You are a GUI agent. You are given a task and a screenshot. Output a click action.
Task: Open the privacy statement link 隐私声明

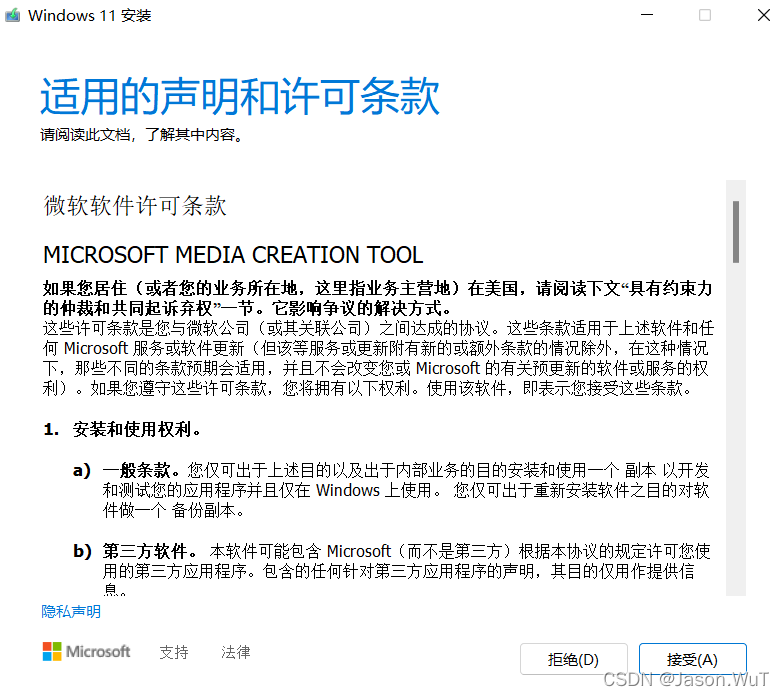click(71, 612)
